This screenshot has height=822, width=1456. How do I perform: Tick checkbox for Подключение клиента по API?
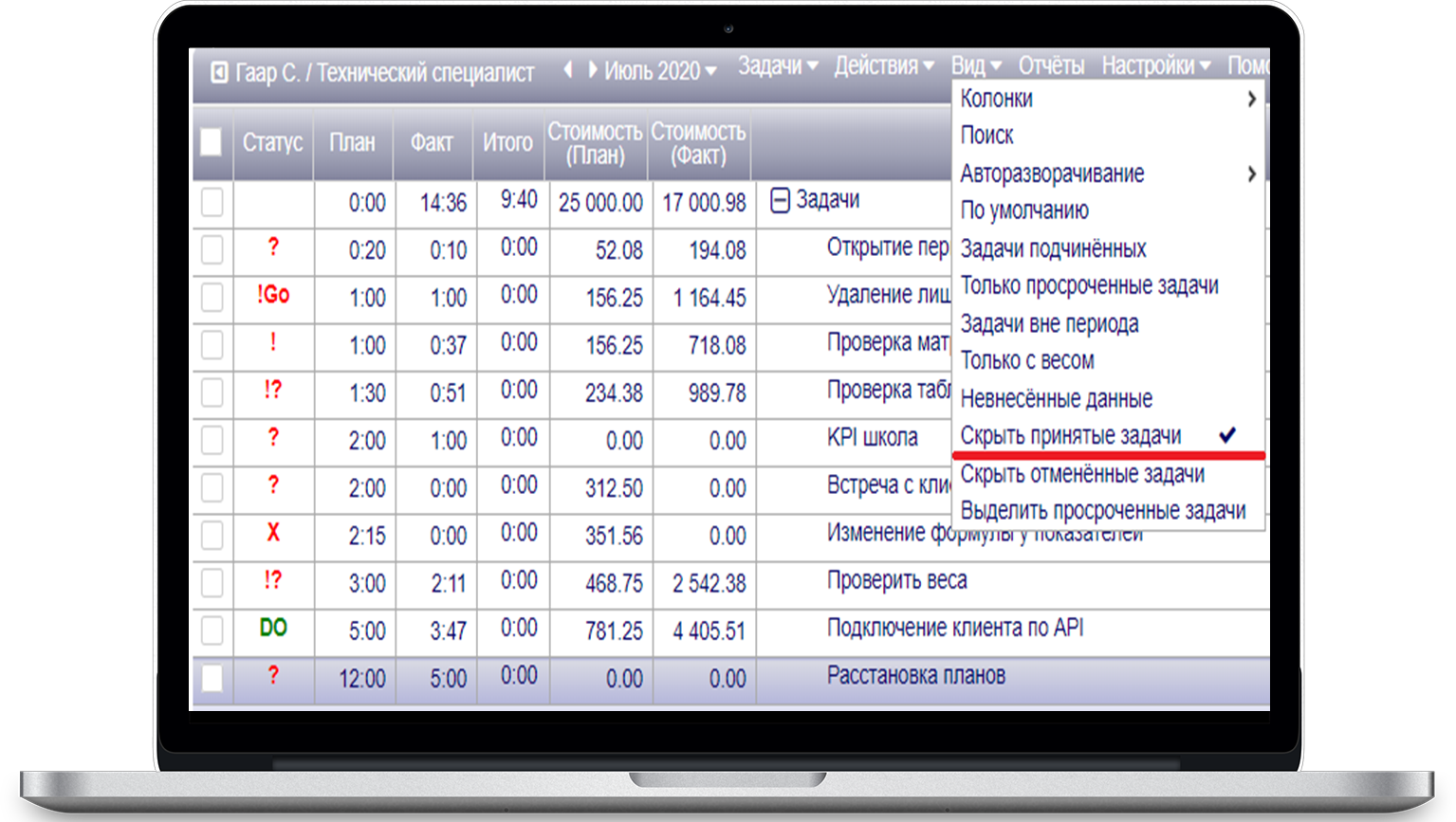212,630
